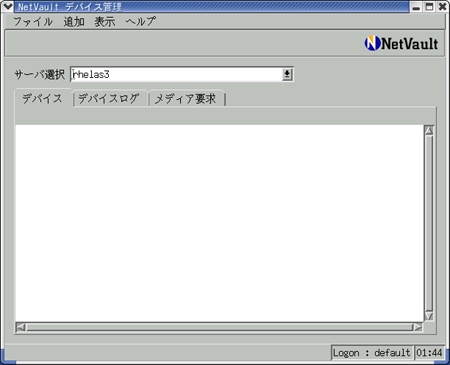Open the ヘルプ menu

pyautogui.click(x=141, y=22)
